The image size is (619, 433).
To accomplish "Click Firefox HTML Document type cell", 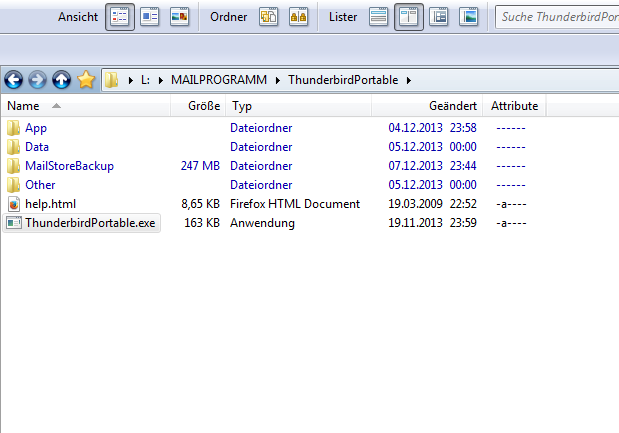I will [x=295, y=204].
